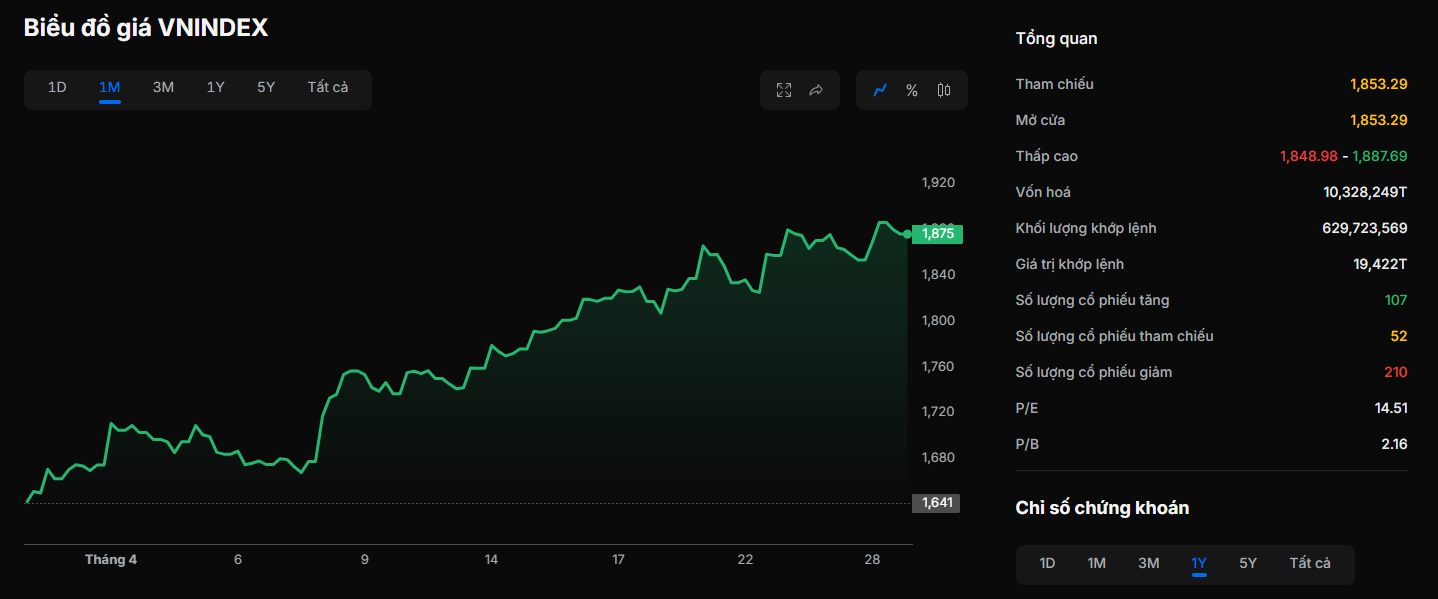The image size is (1438, 599).
Task: Select 1M range on VNINDEX price chart
Action: pyautogui.click(x=110, y=88)
